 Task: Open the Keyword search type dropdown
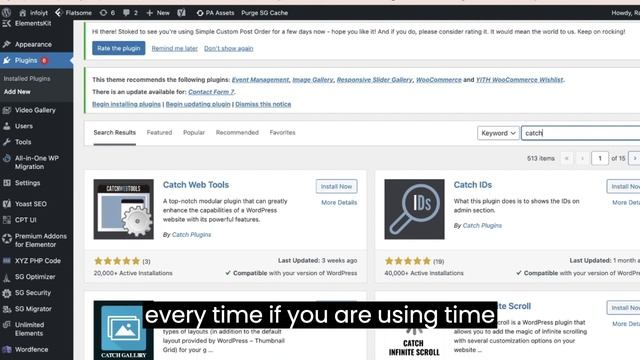[x=498, y=133]
